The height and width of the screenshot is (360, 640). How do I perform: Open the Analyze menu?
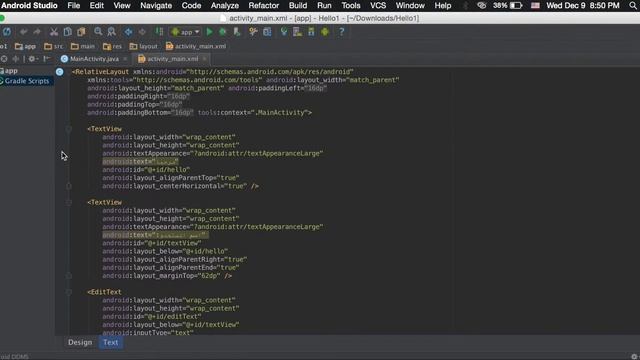(224, 6)
